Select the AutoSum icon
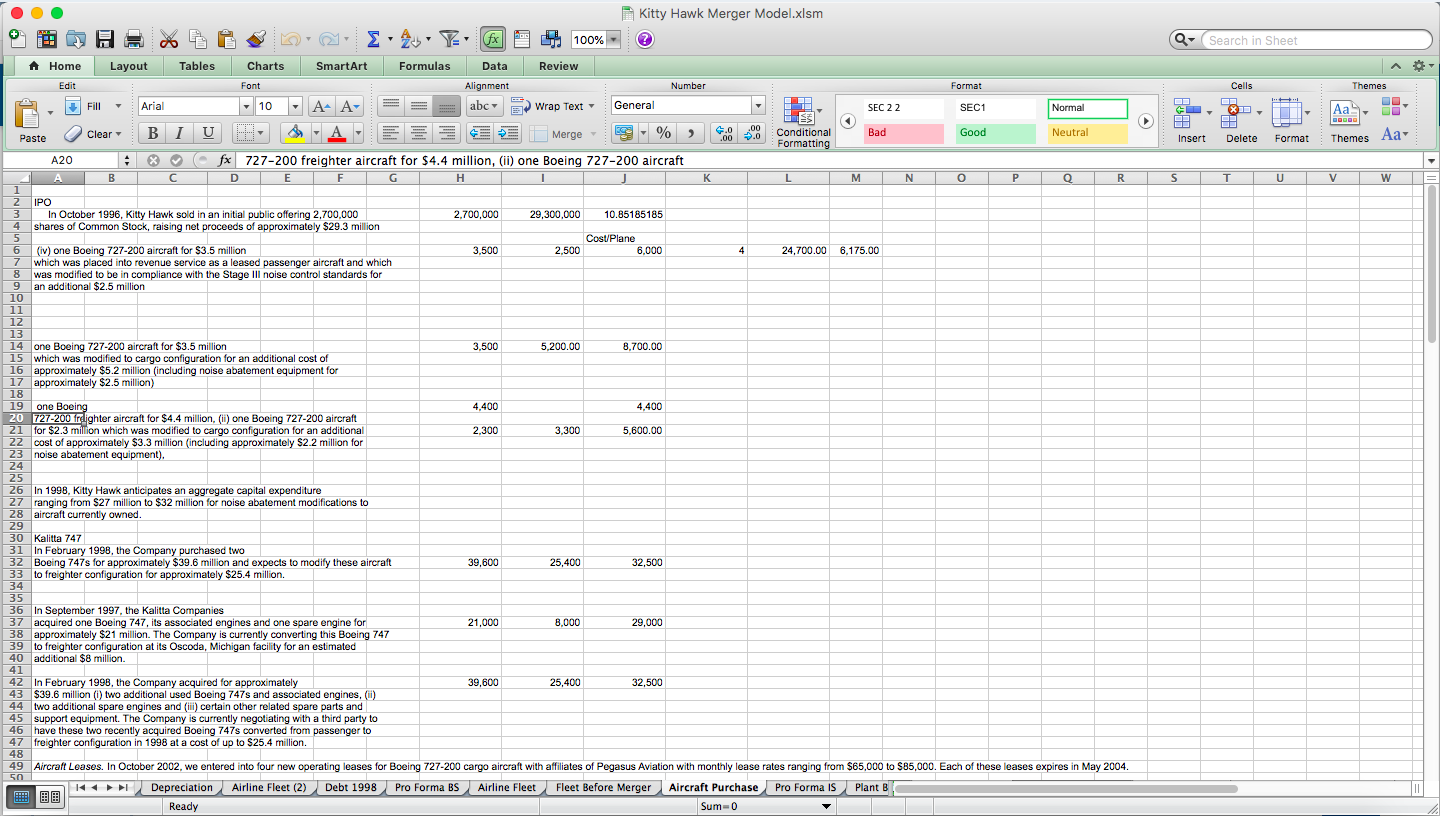The height and width of the screenshot is (816, 1440). 373,38
